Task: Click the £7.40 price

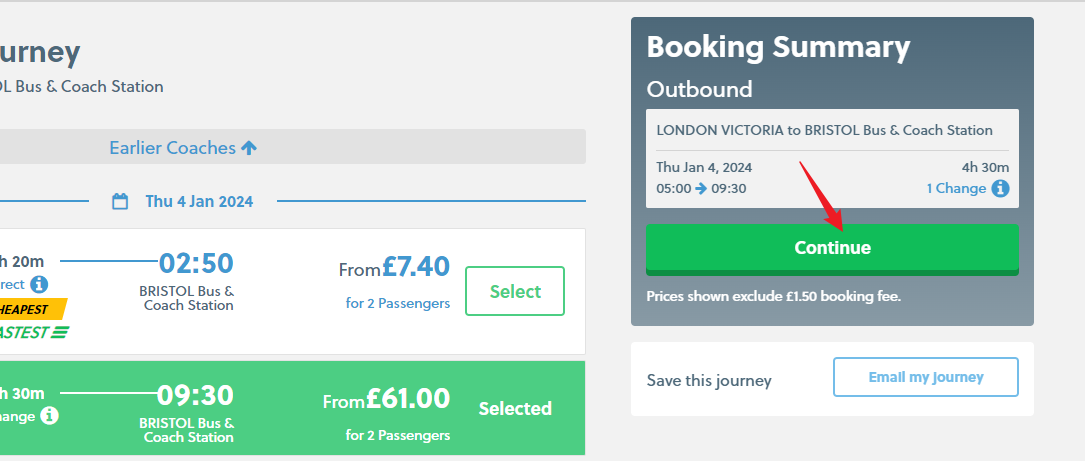Action: 415,267
